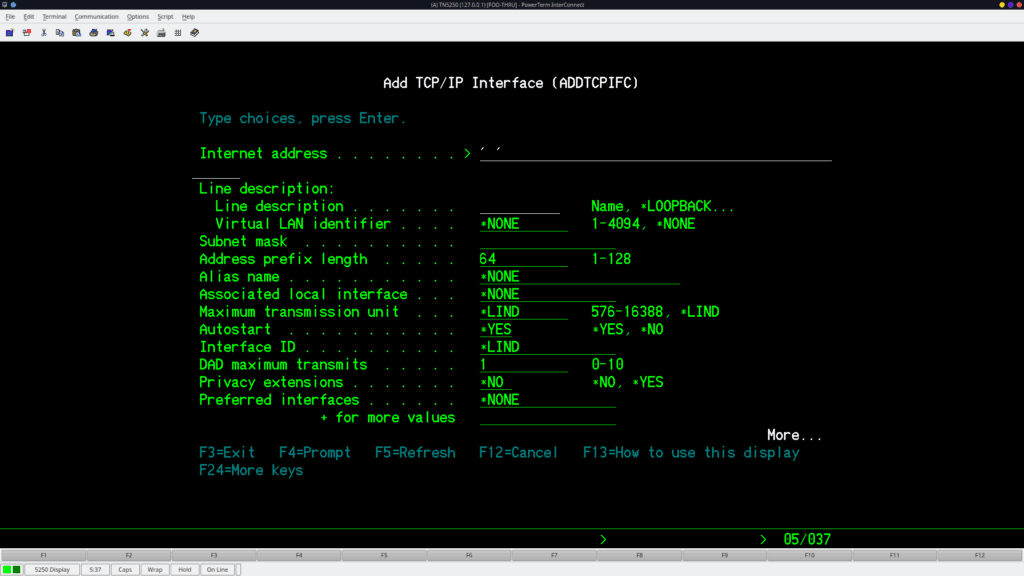Click the F11 soft key button
This screenshot has width=1024, height=576.
pyautogui.click(x=895, y=555)
